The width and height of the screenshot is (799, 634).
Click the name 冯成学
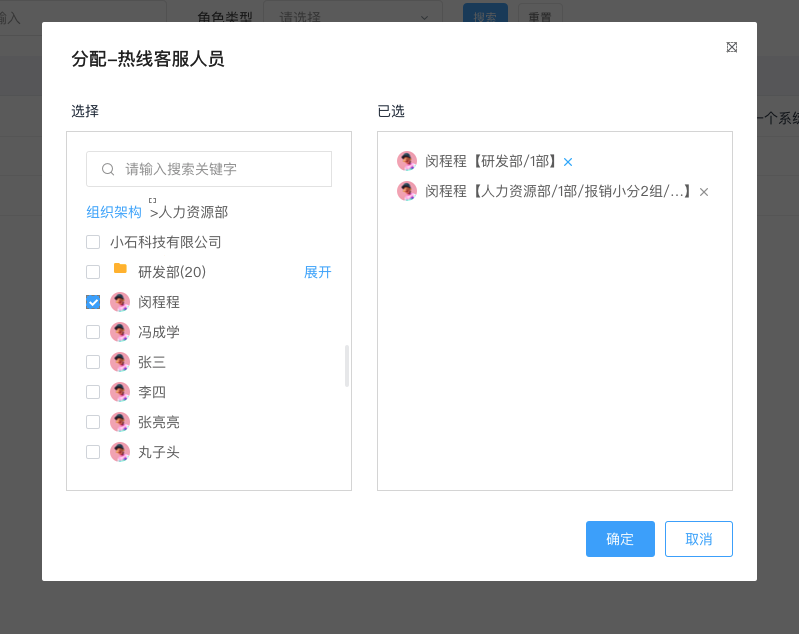[x=158, y=332]
